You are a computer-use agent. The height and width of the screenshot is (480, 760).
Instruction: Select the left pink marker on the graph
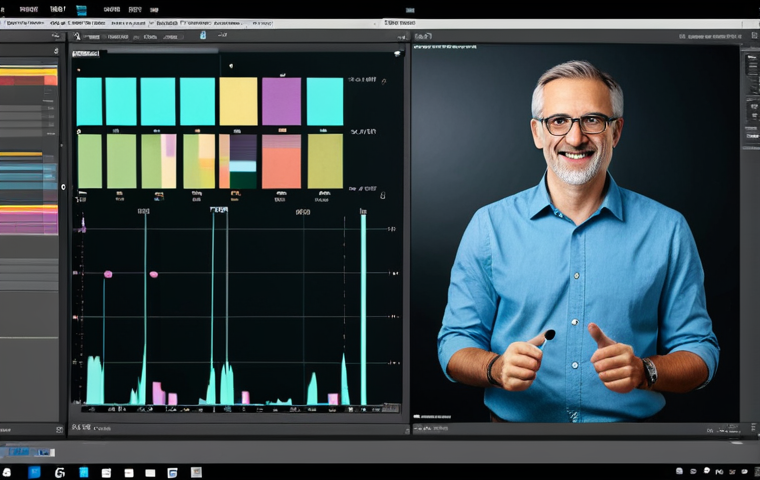pos(108,274)
